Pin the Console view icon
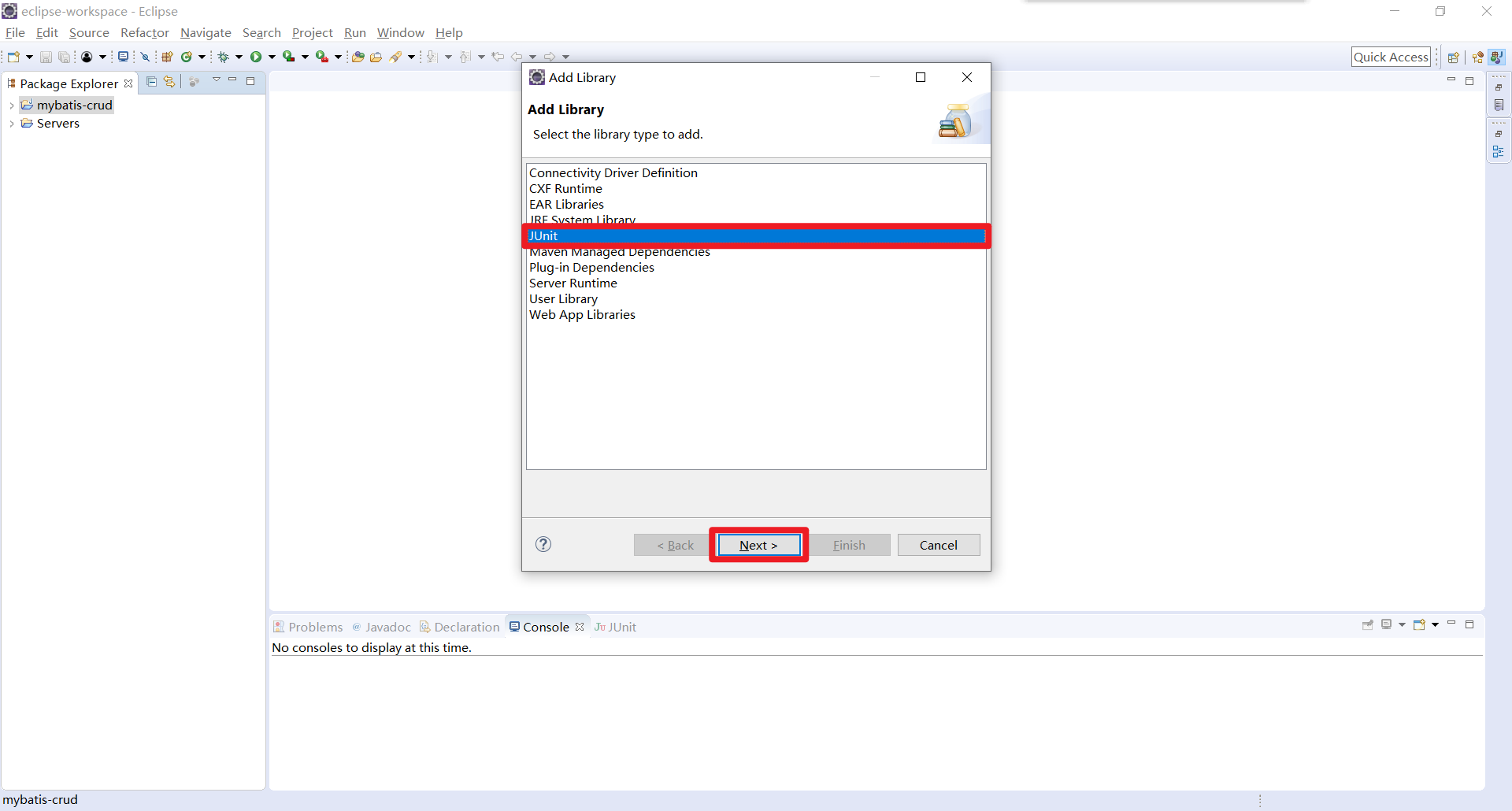1512x811 pixels. 1368,624
